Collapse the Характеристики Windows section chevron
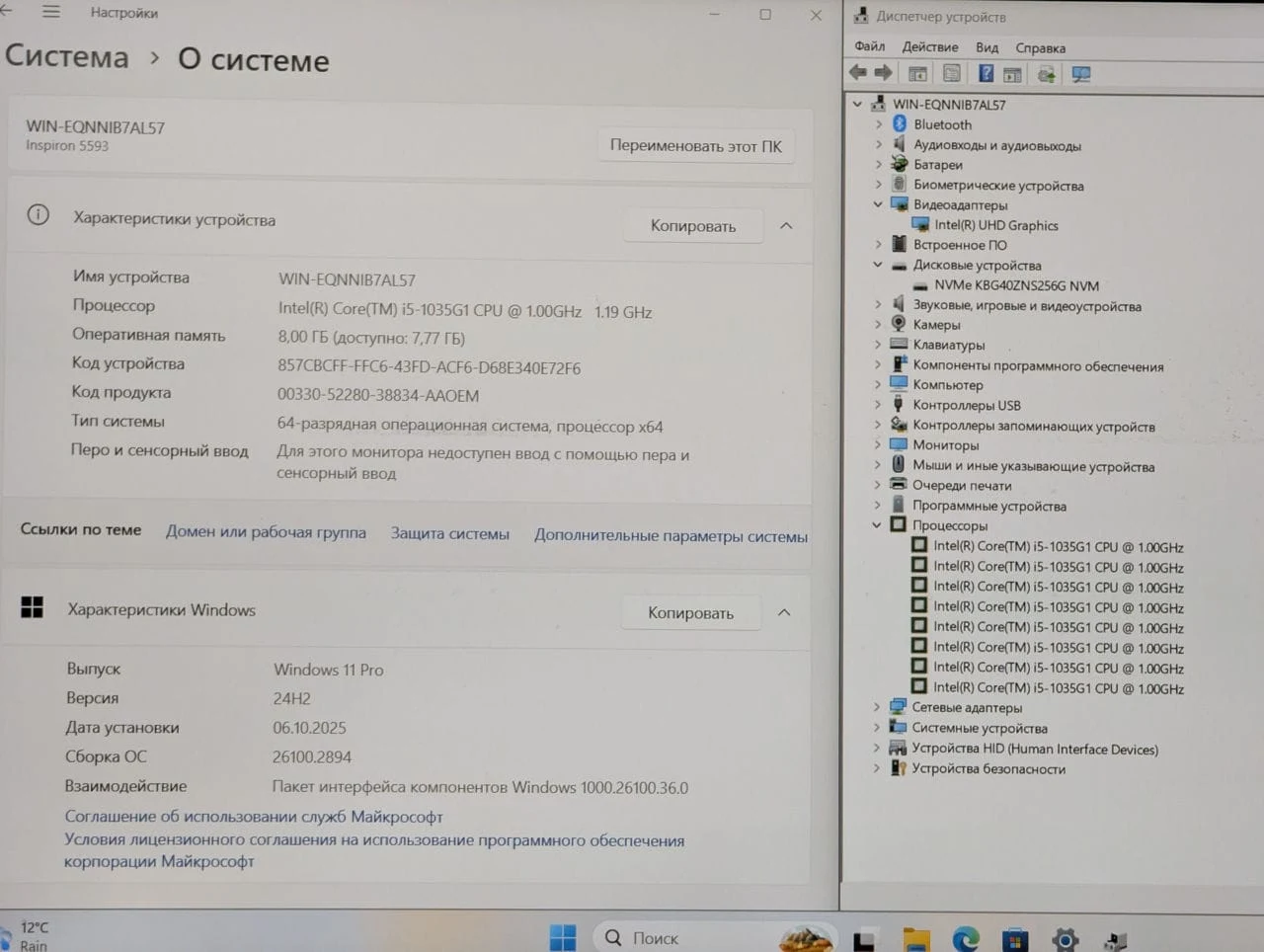Viewport: 1264px width, 952px height. (784, 612)
